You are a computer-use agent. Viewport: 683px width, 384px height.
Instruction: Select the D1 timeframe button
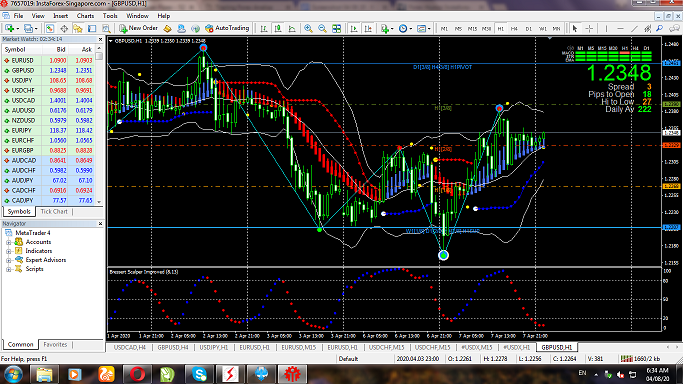528,29
